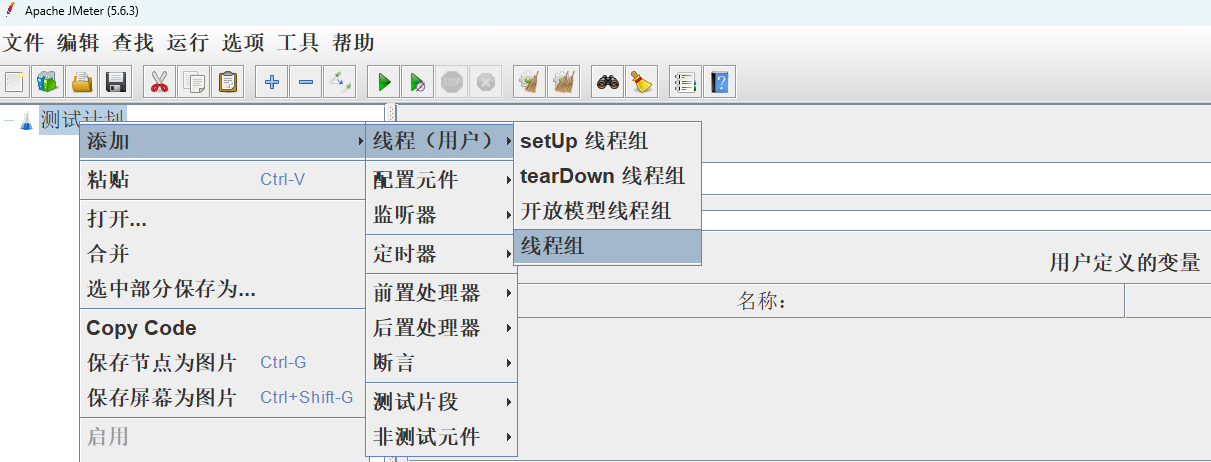Open the 文件 menu
The width and height of the screenshot is (1211, 462).
[23, 43]
